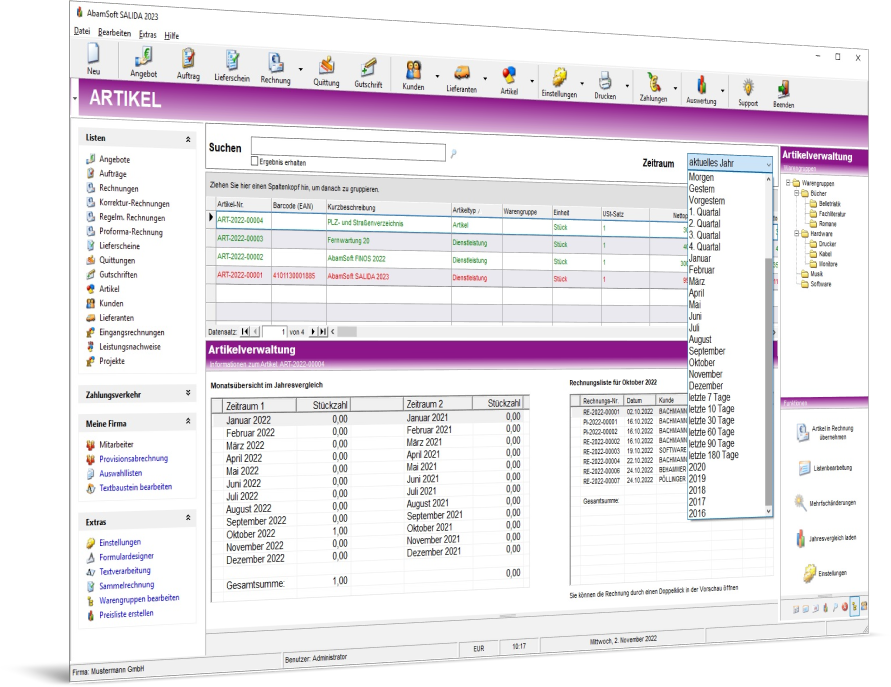Open the Mitarbeiter entry
891x687 pixels.
116,444
